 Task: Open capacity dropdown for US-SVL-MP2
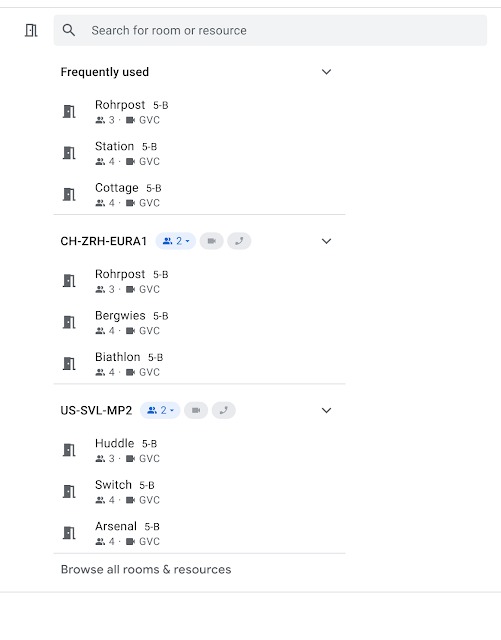coord(160,410)
